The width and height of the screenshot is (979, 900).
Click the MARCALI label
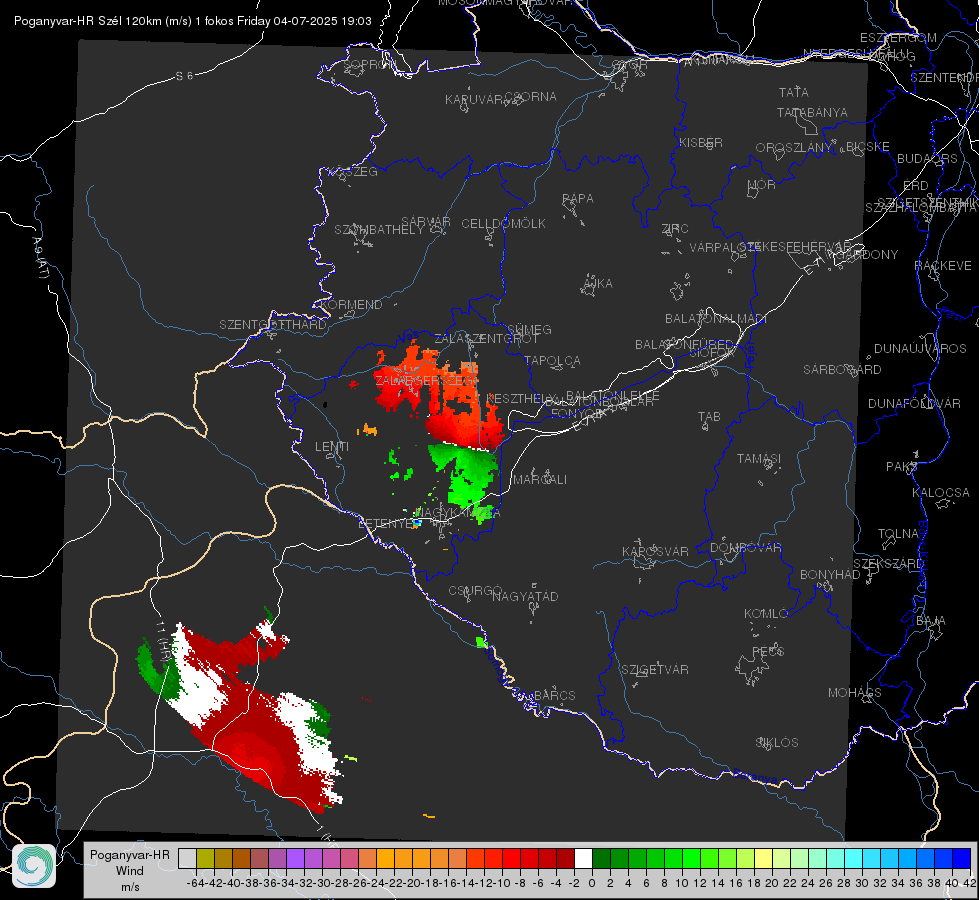(540, 480)
